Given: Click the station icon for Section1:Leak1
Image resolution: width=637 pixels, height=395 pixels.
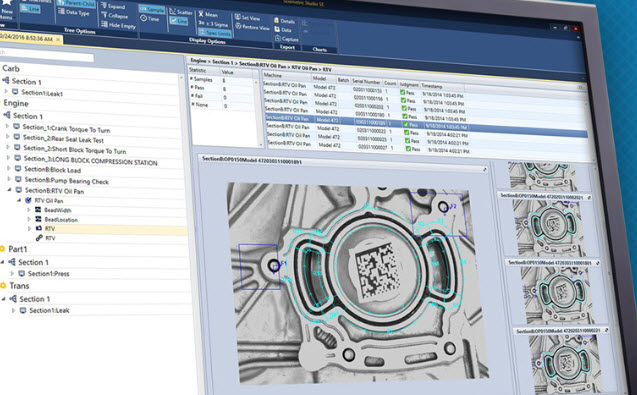Looking at the screenshot, I should tap(15, 92).
